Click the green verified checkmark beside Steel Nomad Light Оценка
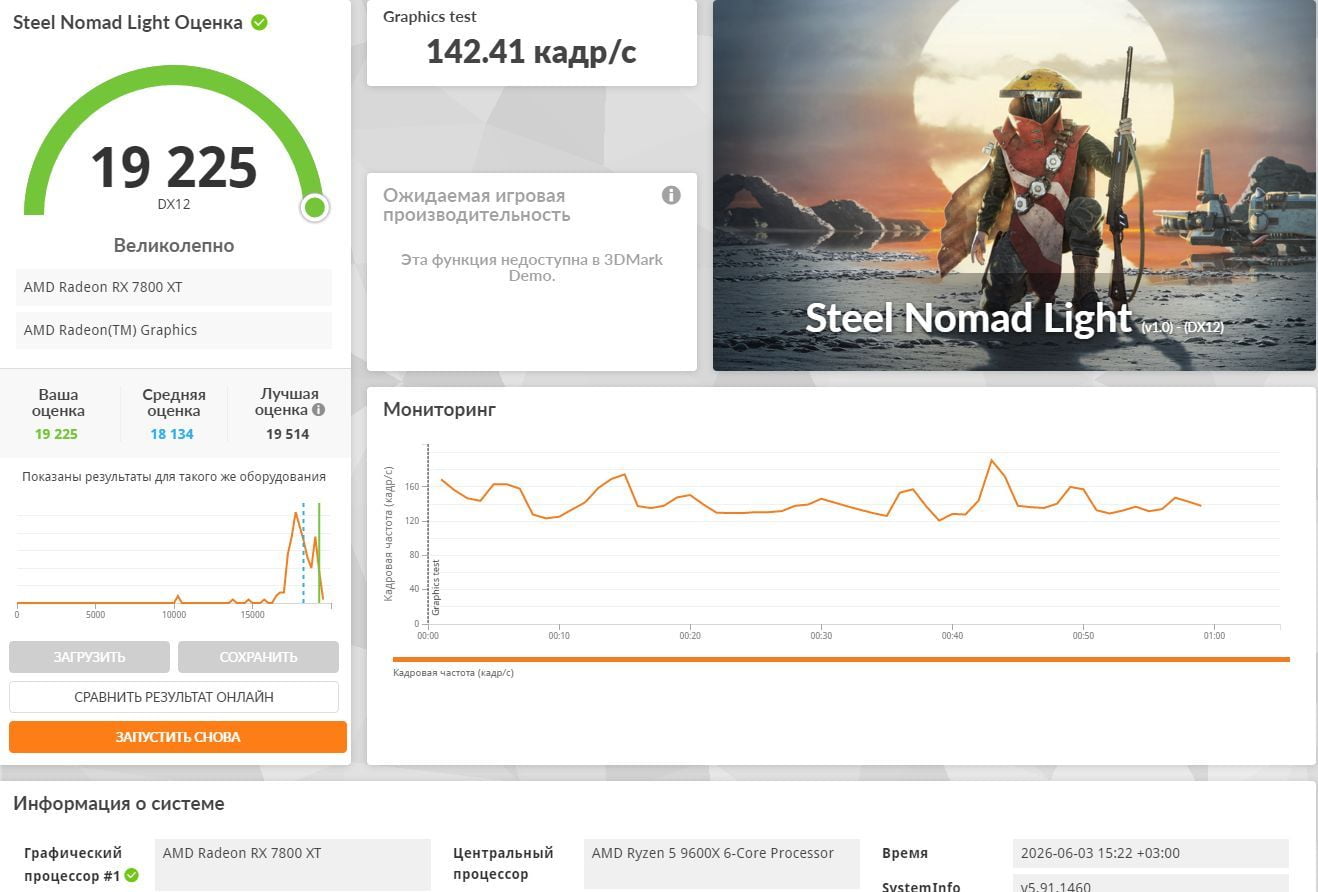Image resolution: width=1318 pixels, height=892 pixels. [x=259, y=22]
